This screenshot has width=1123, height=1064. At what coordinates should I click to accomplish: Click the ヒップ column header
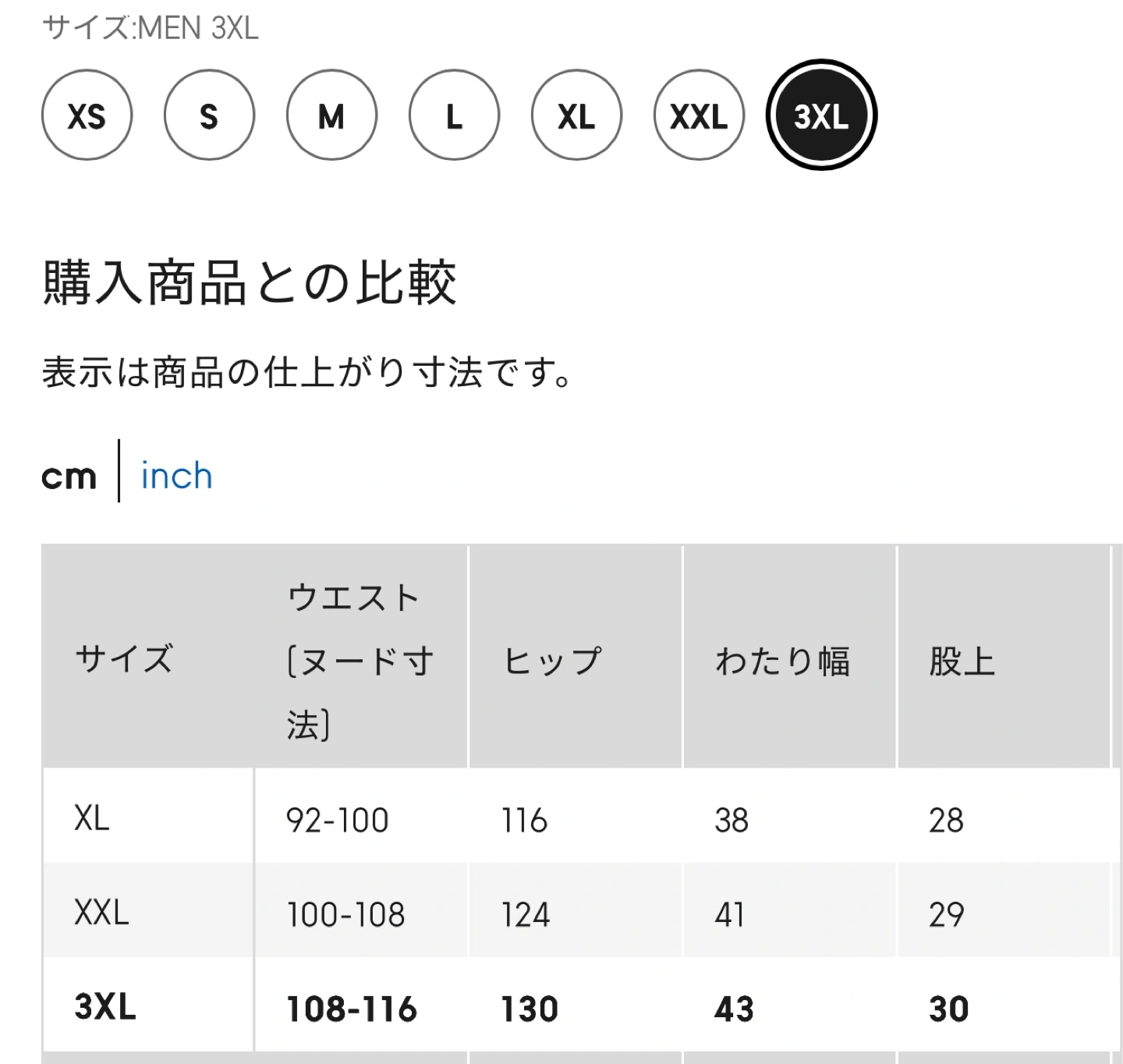[551, 661]
